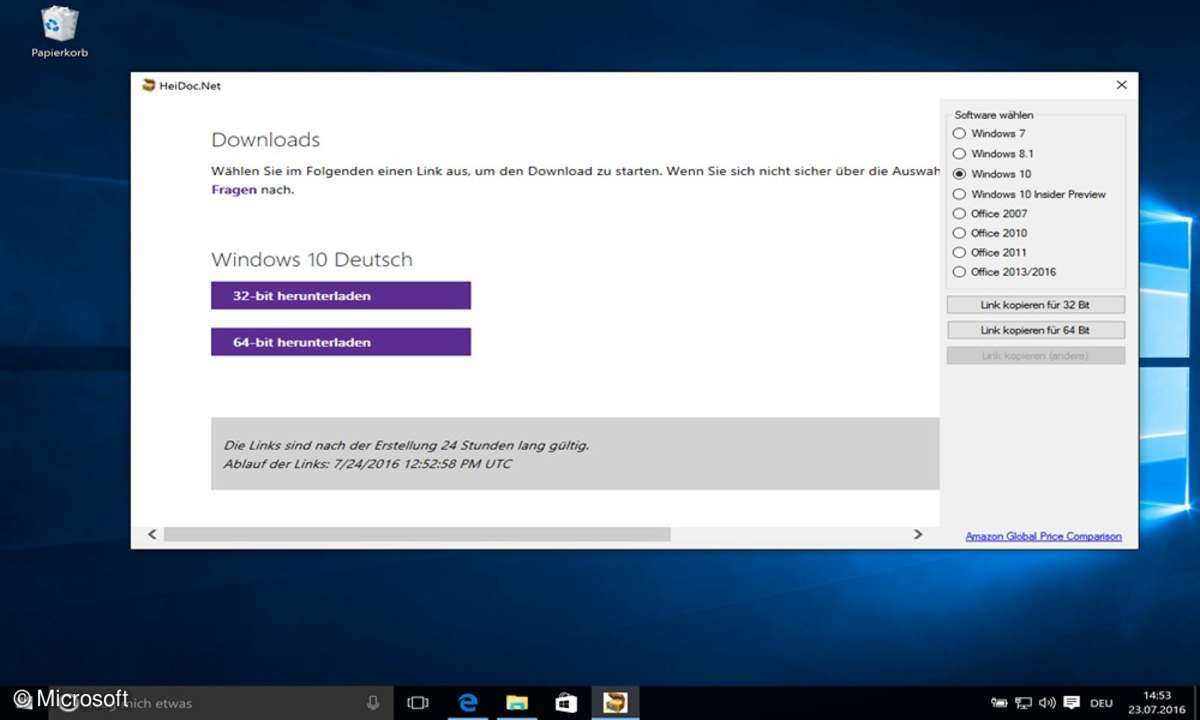Select the Windows 7 radio button
The image size is (1200, 720).
point(960,133)
